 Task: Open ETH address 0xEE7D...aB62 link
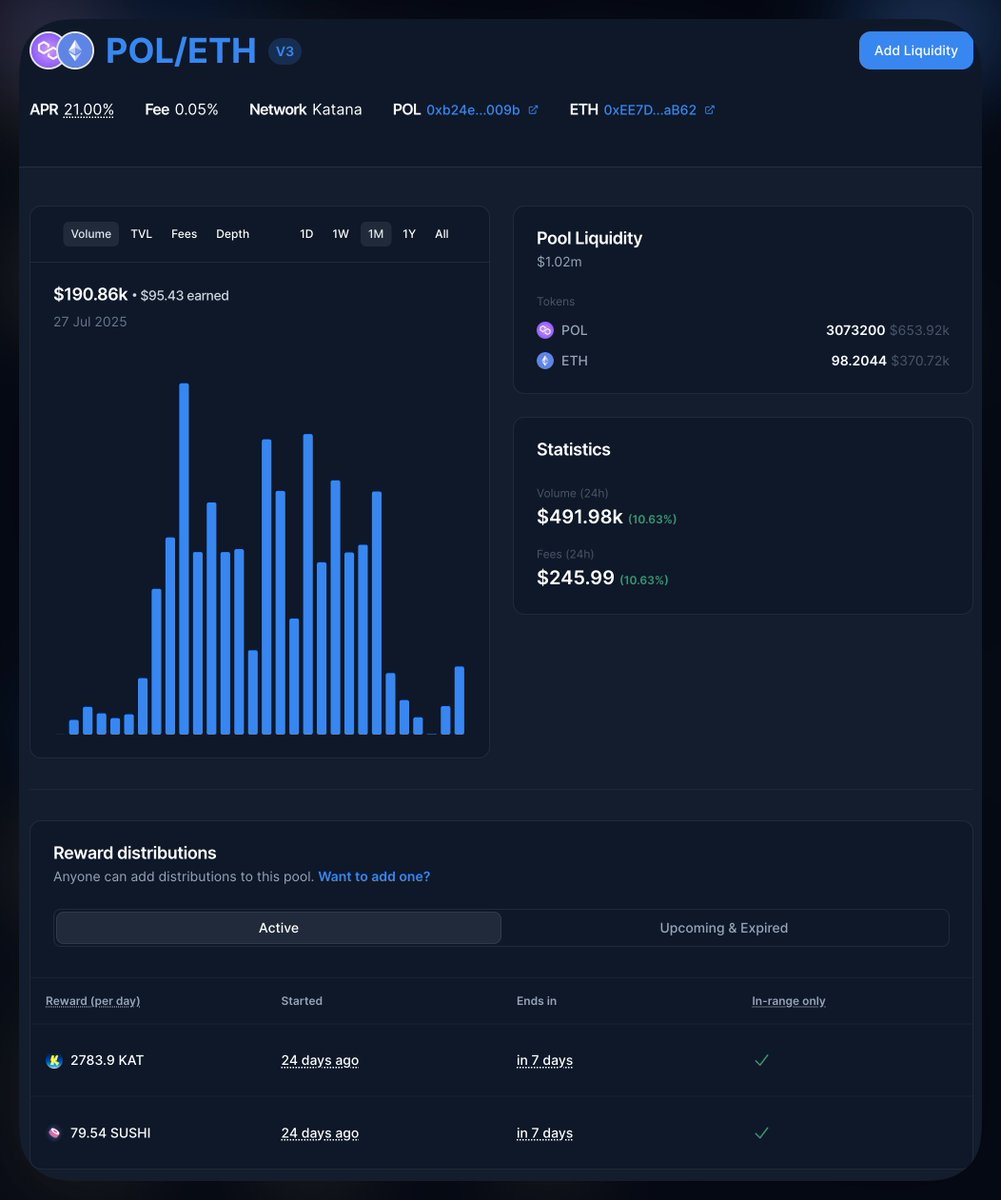click(x=650, y=110)
